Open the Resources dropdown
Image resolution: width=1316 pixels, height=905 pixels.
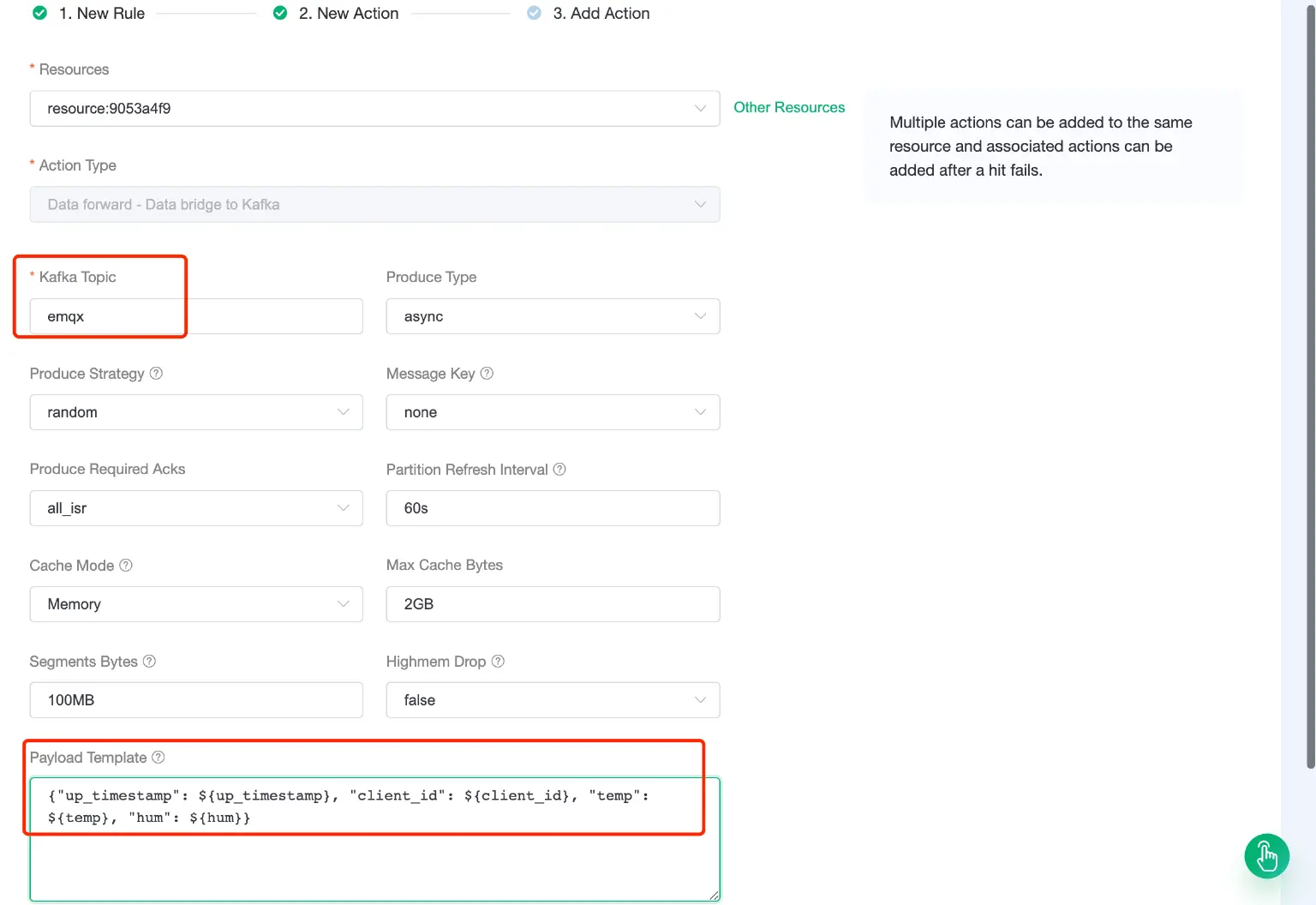click(x=374, y=109)
